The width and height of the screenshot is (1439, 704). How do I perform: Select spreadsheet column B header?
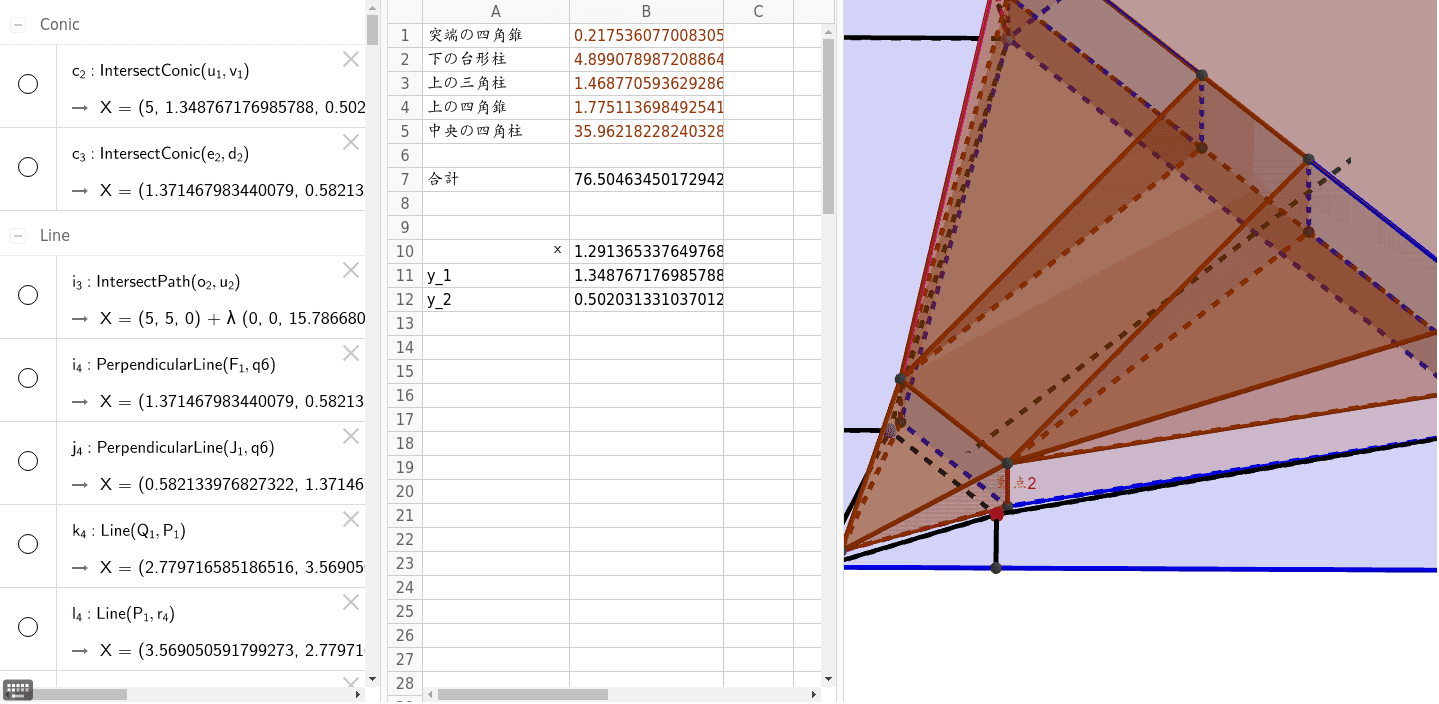coord(646,12)
